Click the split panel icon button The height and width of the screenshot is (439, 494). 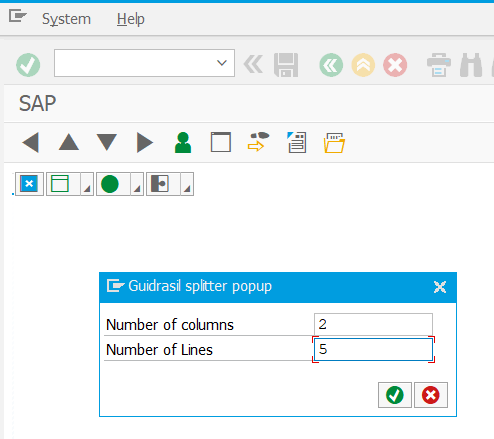pyautogui.click(x=163, y=184)
